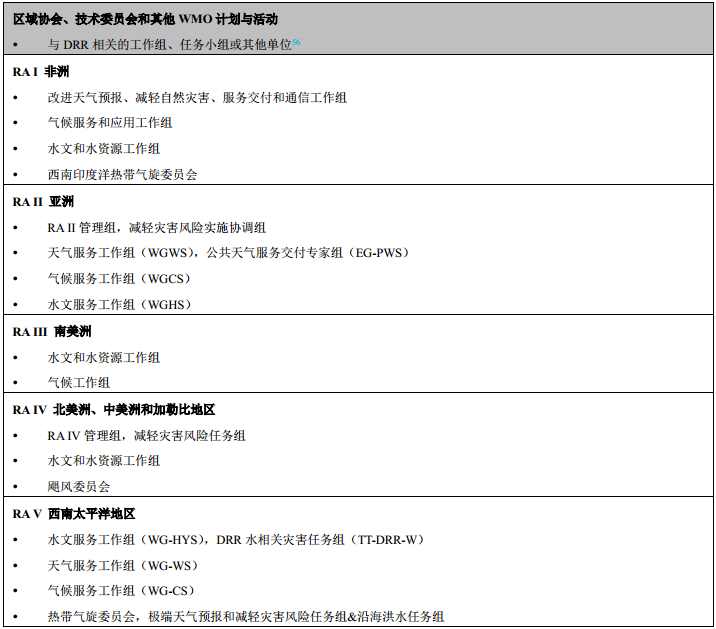This screenshot has height=629, width=716.
Task: Click the RA IV 管理组 bullet text
Action: coord(146,435)
